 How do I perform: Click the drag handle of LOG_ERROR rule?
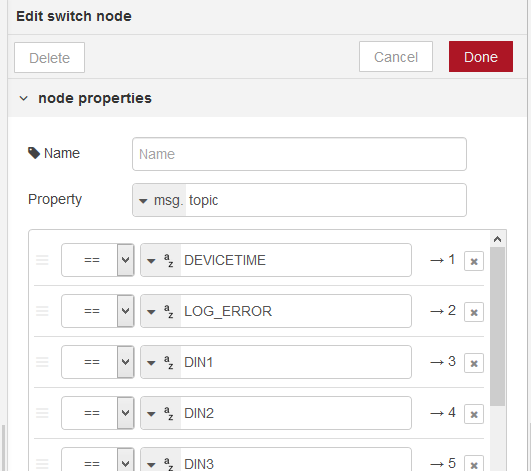click(x=42, y=311)
